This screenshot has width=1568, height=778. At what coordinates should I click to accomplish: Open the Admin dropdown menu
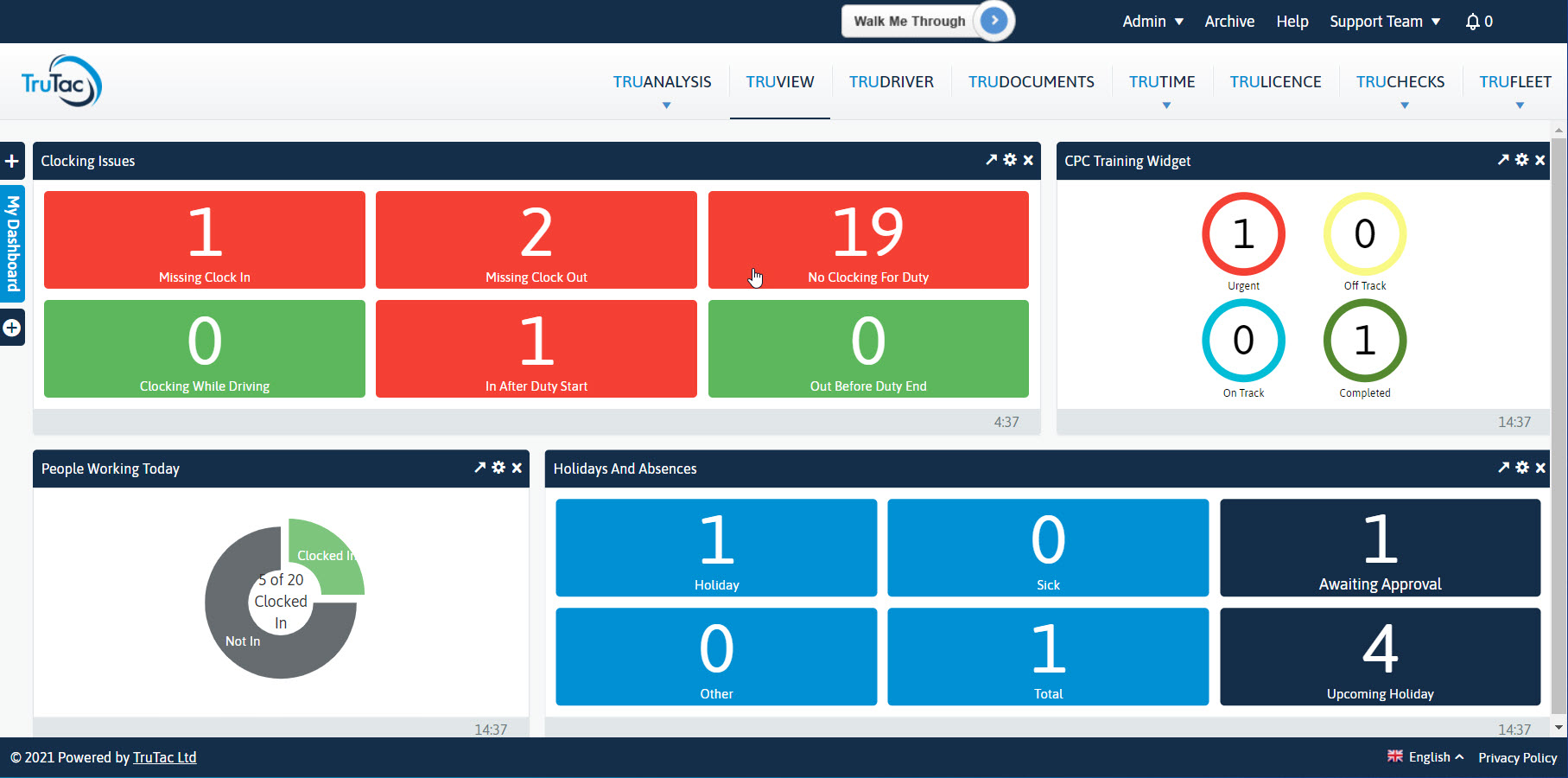pos(1152,22)
